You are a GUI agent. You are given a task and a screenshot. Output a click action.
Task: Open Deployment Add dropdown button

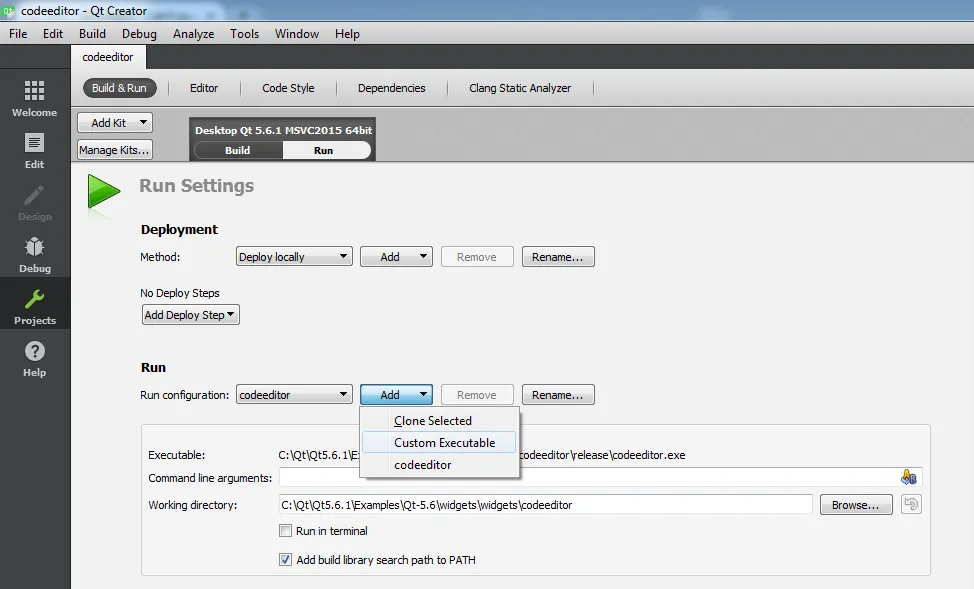(396, 257)
